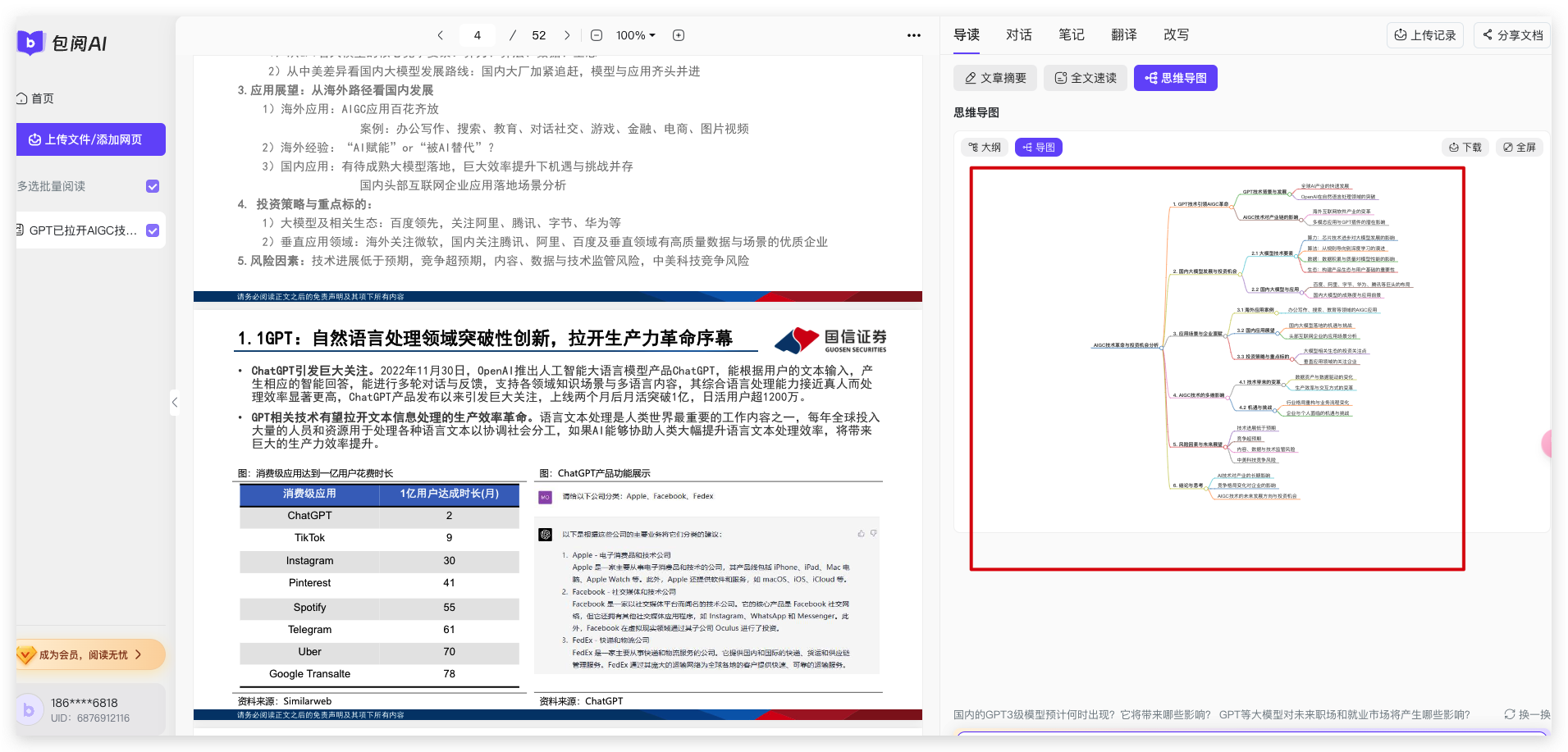
Task: Select 文章摘要 option
Action: [x=995, y=78]
